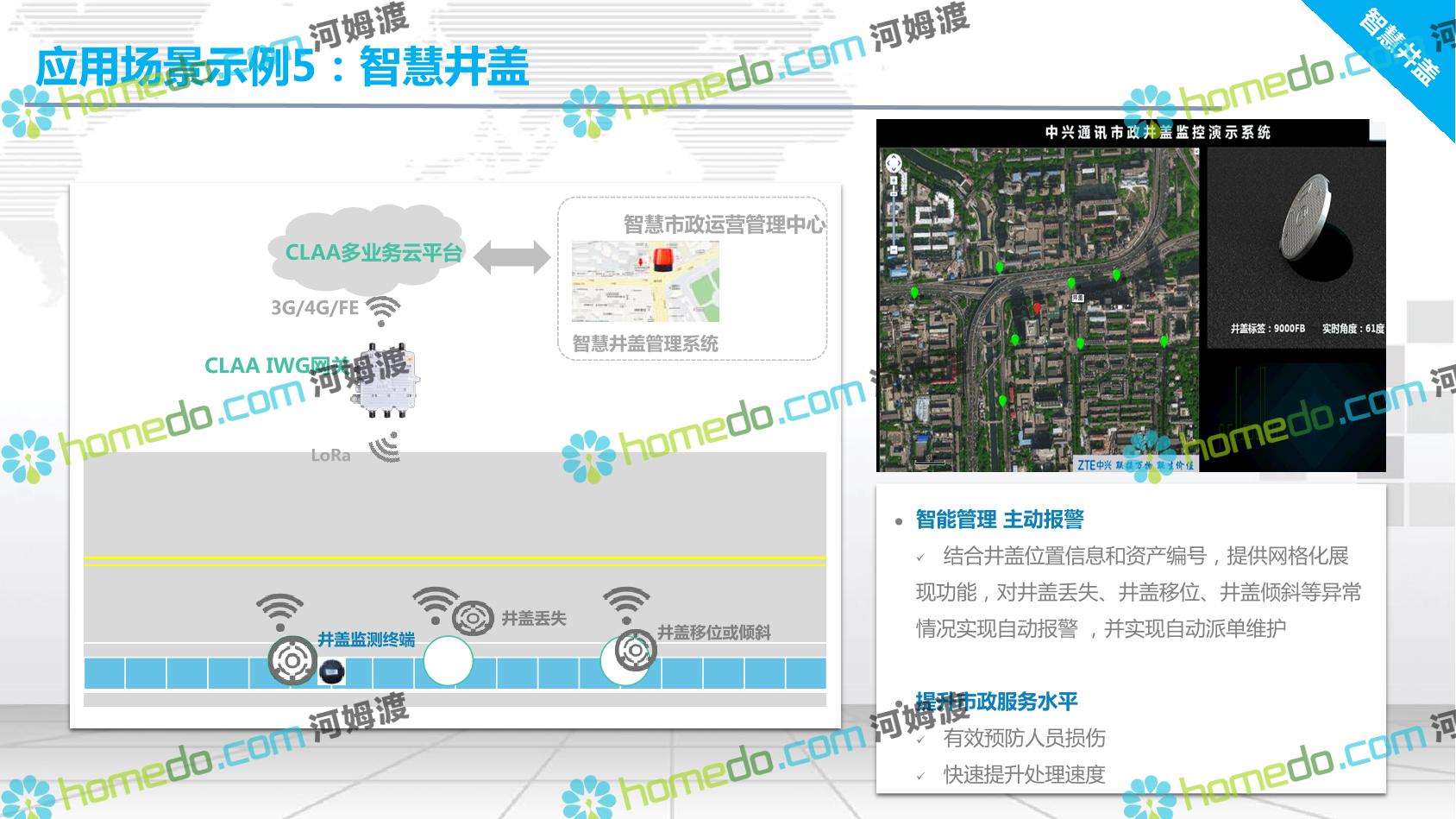The width and height of the screenshot is (1456, 819).
Task: Select the manhole cover icon below 井盖监测终端
Action: [292, 661]
